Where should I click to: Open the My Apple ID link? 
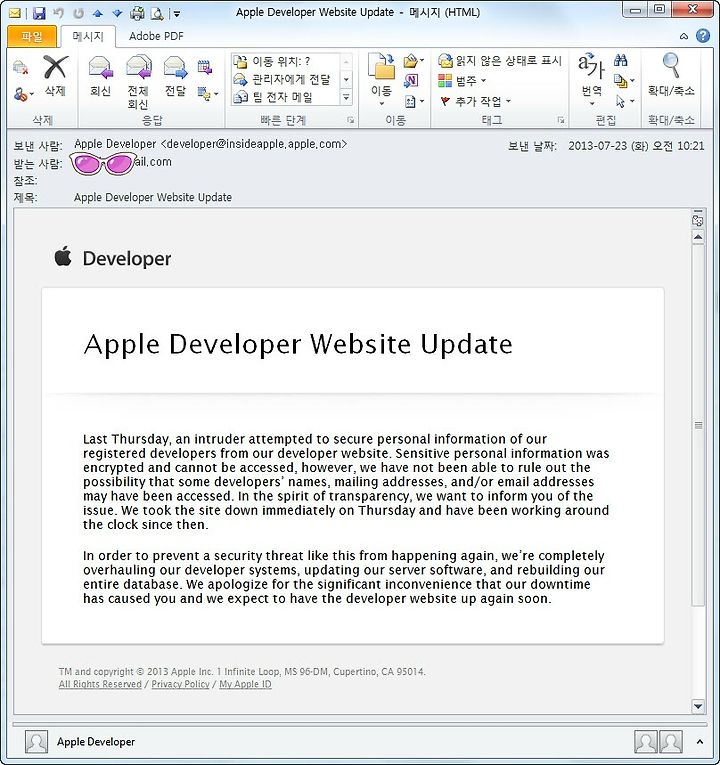[245, 684]
